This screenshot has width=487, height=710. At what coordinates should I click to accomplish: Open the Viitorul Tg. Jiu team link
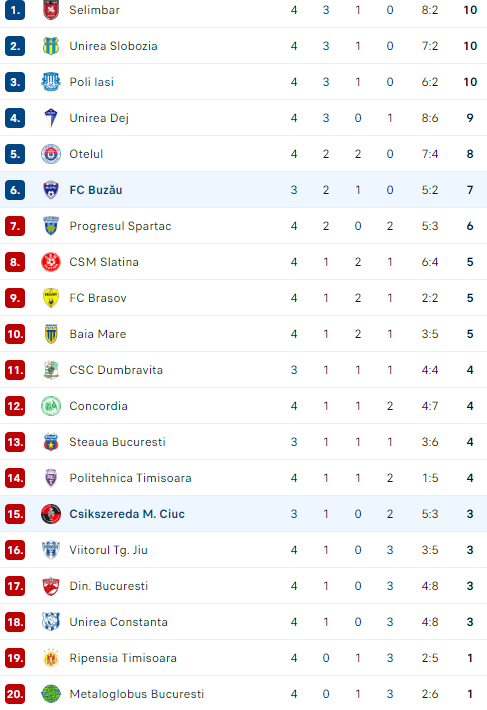pyautogui.click(x=108, y=550)
